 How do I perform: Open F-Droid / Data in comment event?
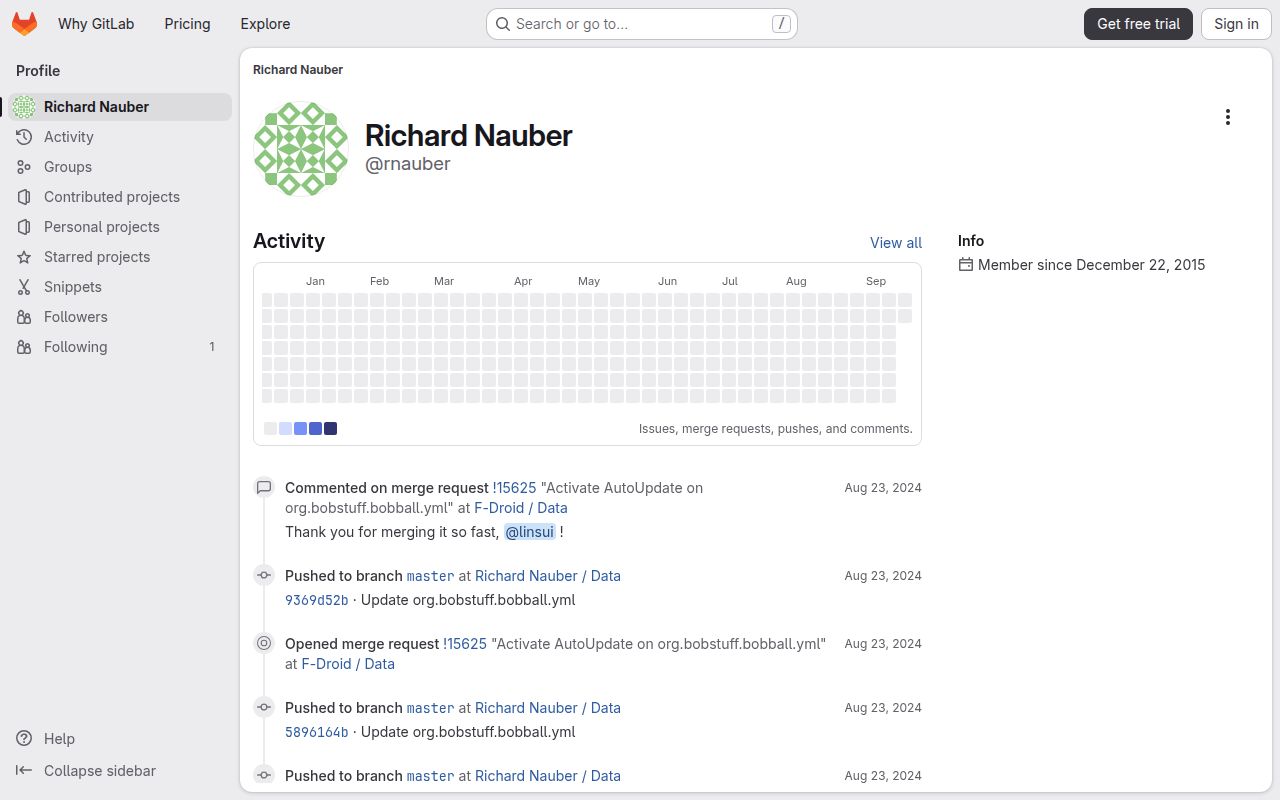point(520,508)
